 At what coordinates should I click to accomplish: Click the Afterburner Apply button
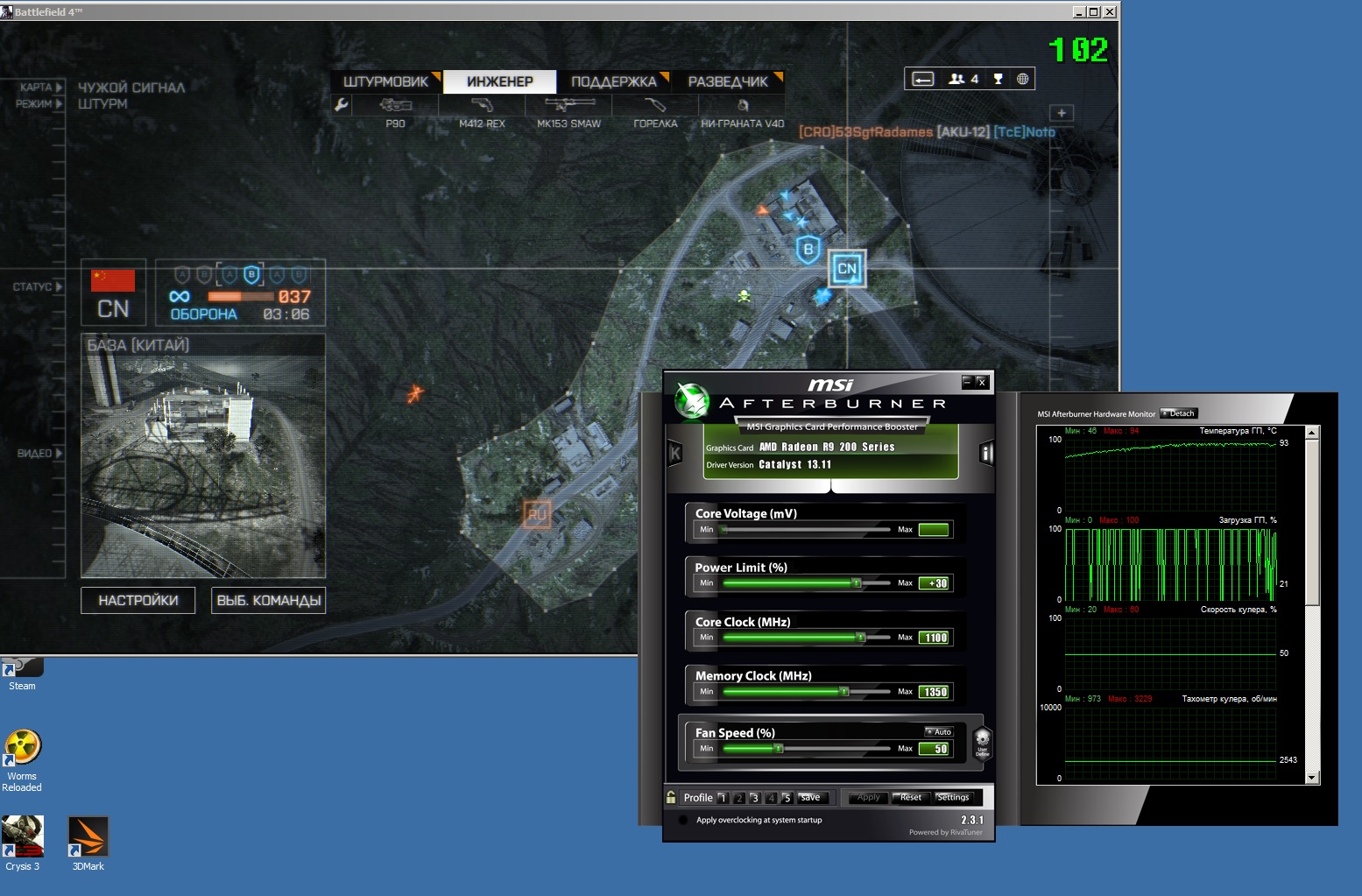(x=867, y=798)
